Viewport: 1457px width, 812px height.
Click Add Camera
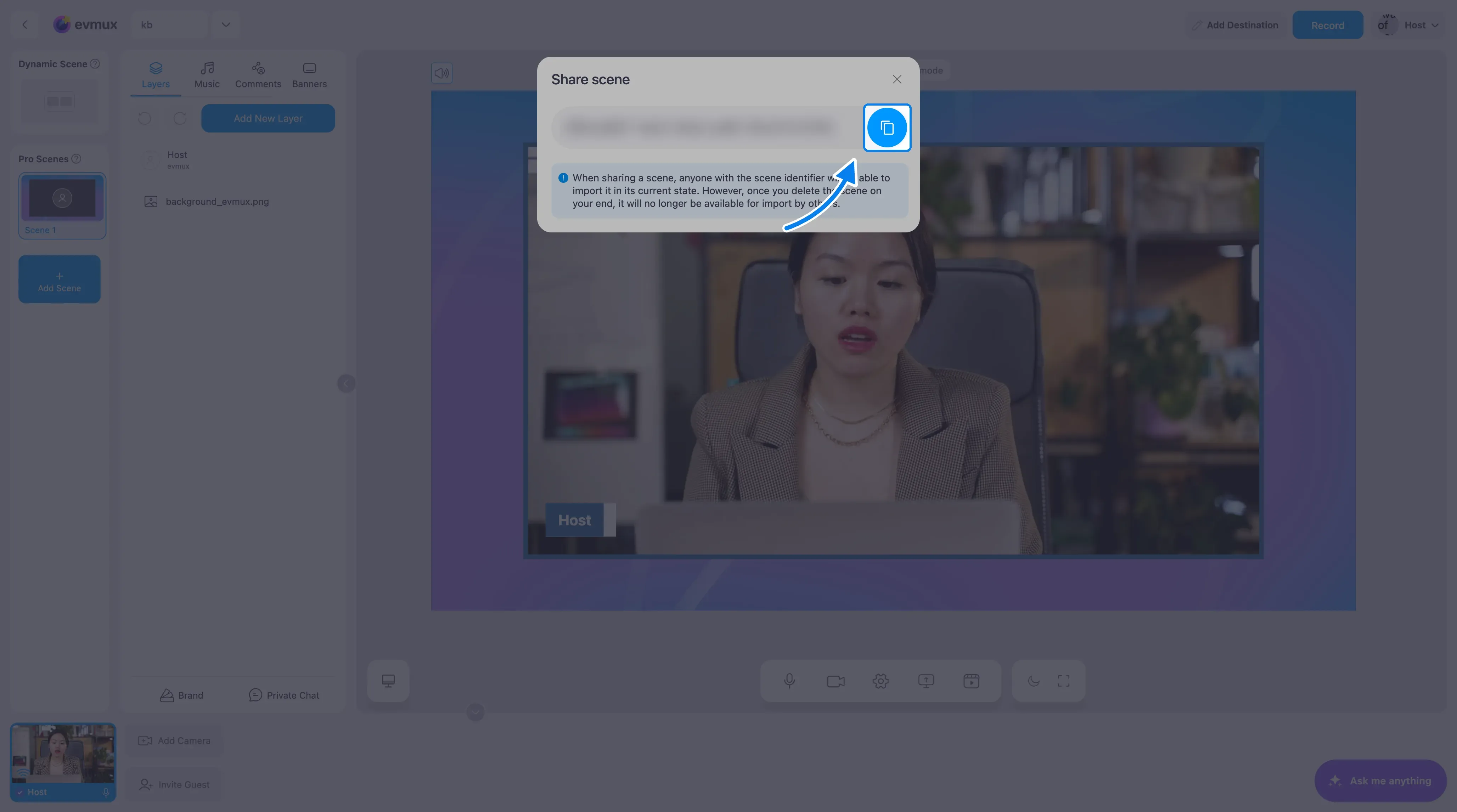[x=174, y=741]
